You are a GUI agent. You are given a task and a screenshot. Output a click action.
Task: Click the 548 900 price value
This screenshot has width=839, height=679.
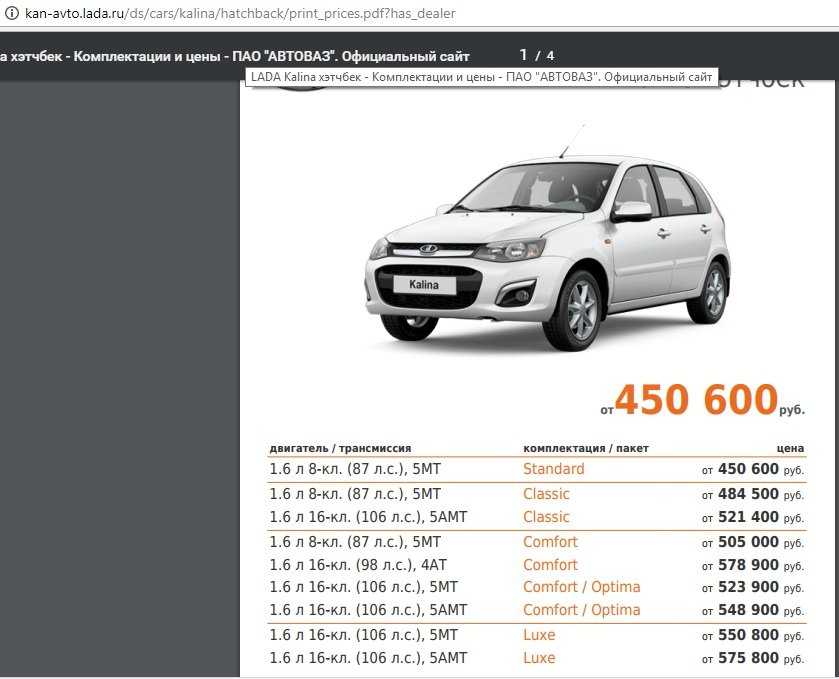coord(748,610)
